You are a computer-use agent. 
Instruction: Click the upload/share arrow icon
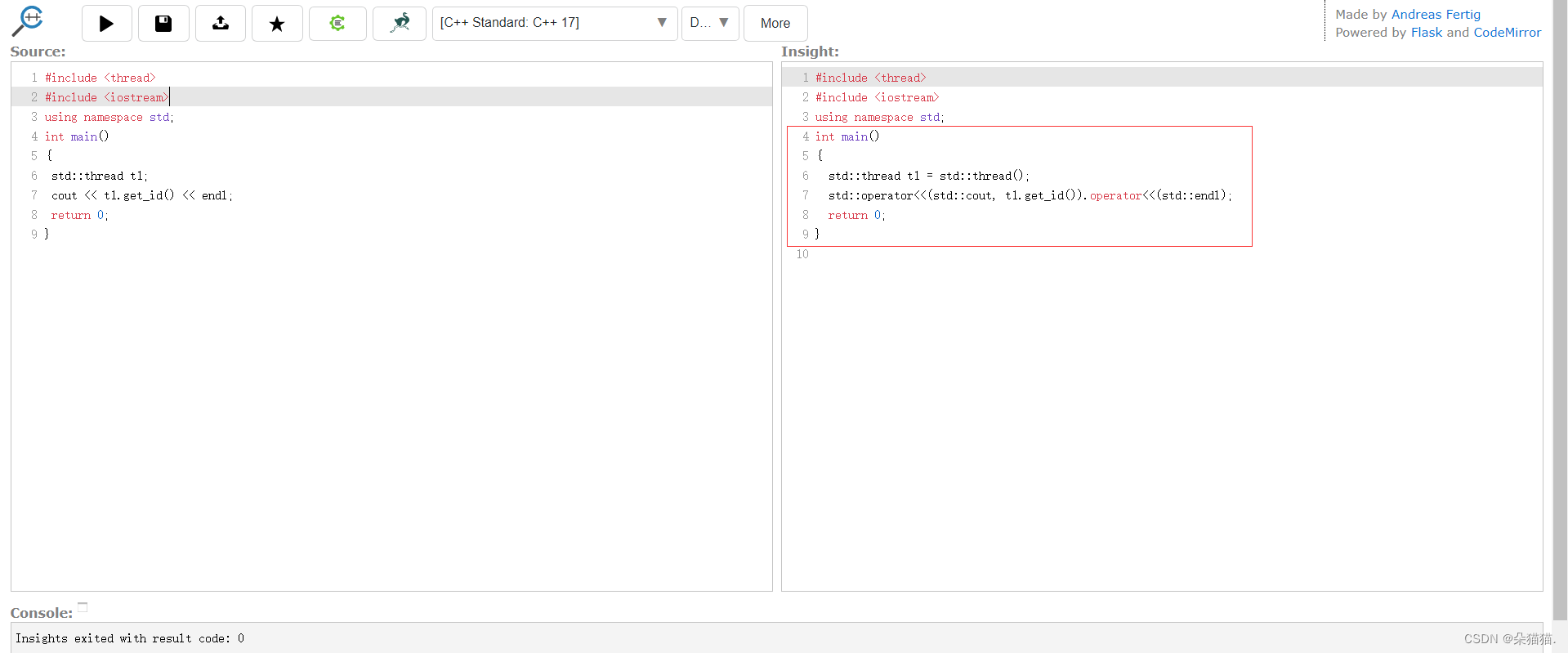221,23
